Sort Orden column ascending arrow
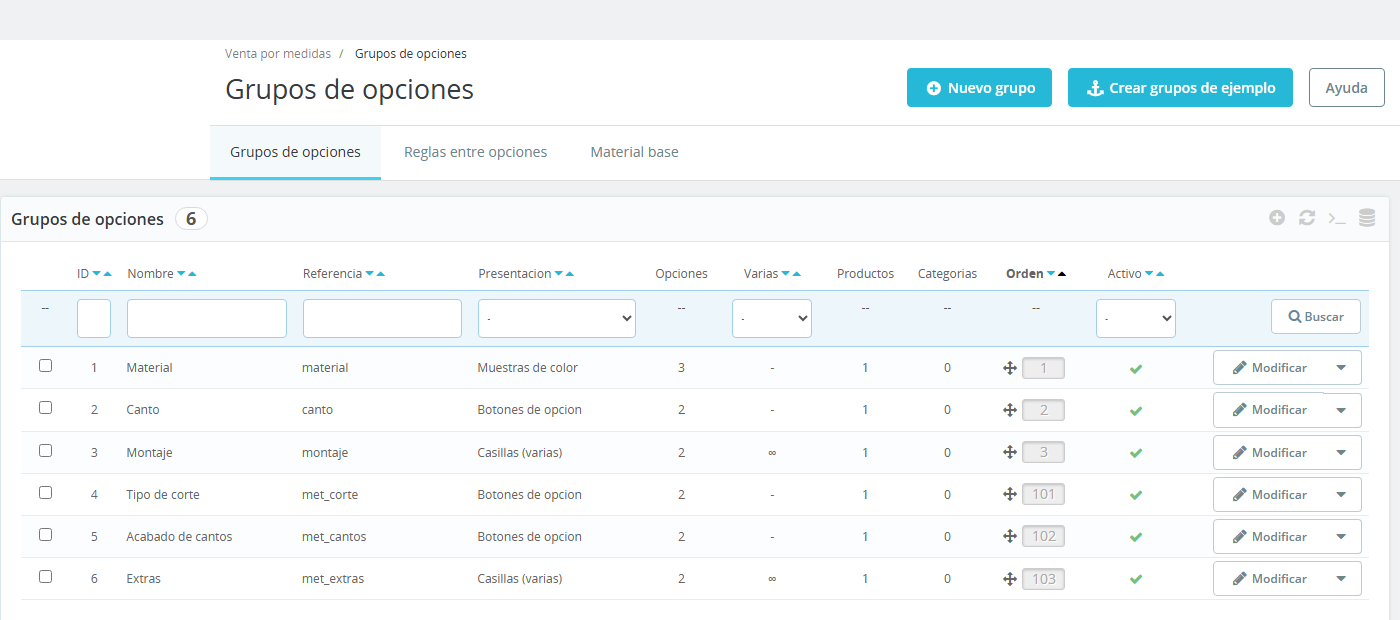The height and width of the screenshot is (620, 1400). [1062, 274]
